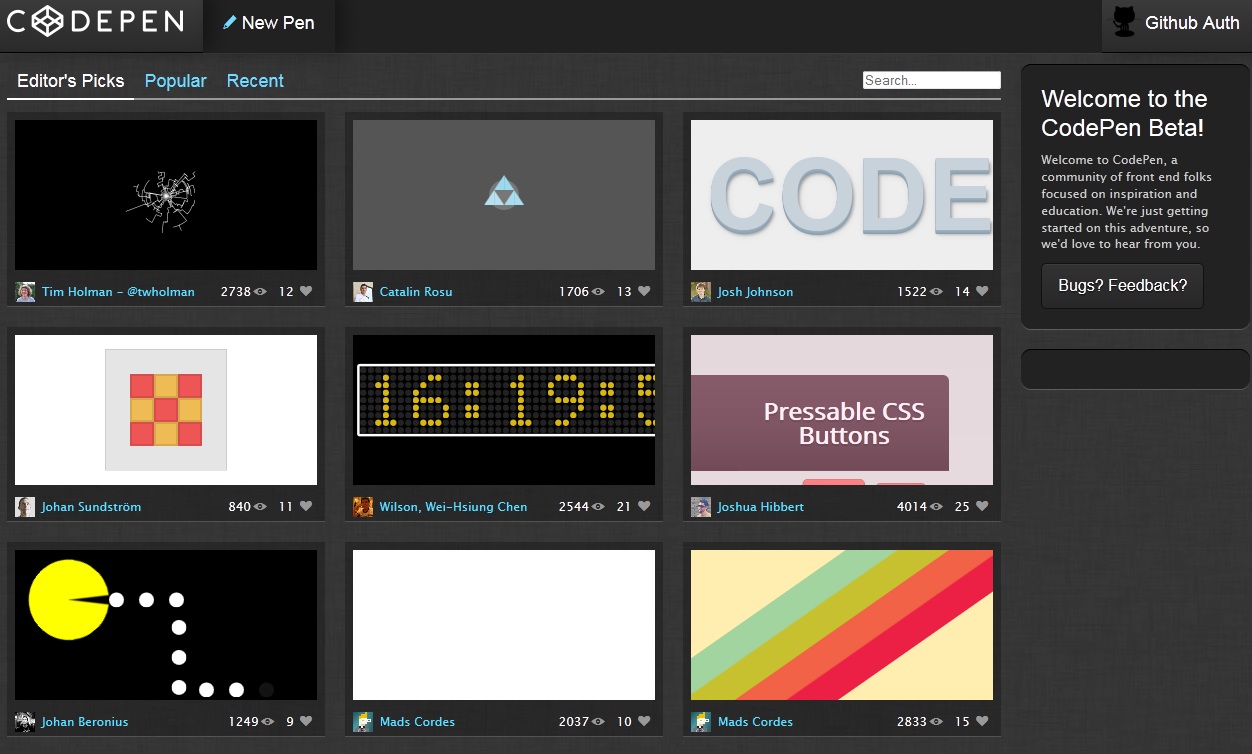This screenshot has width=1252, height=754.
Task: Open the 3D CODE text pen thumbnail
Action: pyautogui.click(x=842, y=195)
